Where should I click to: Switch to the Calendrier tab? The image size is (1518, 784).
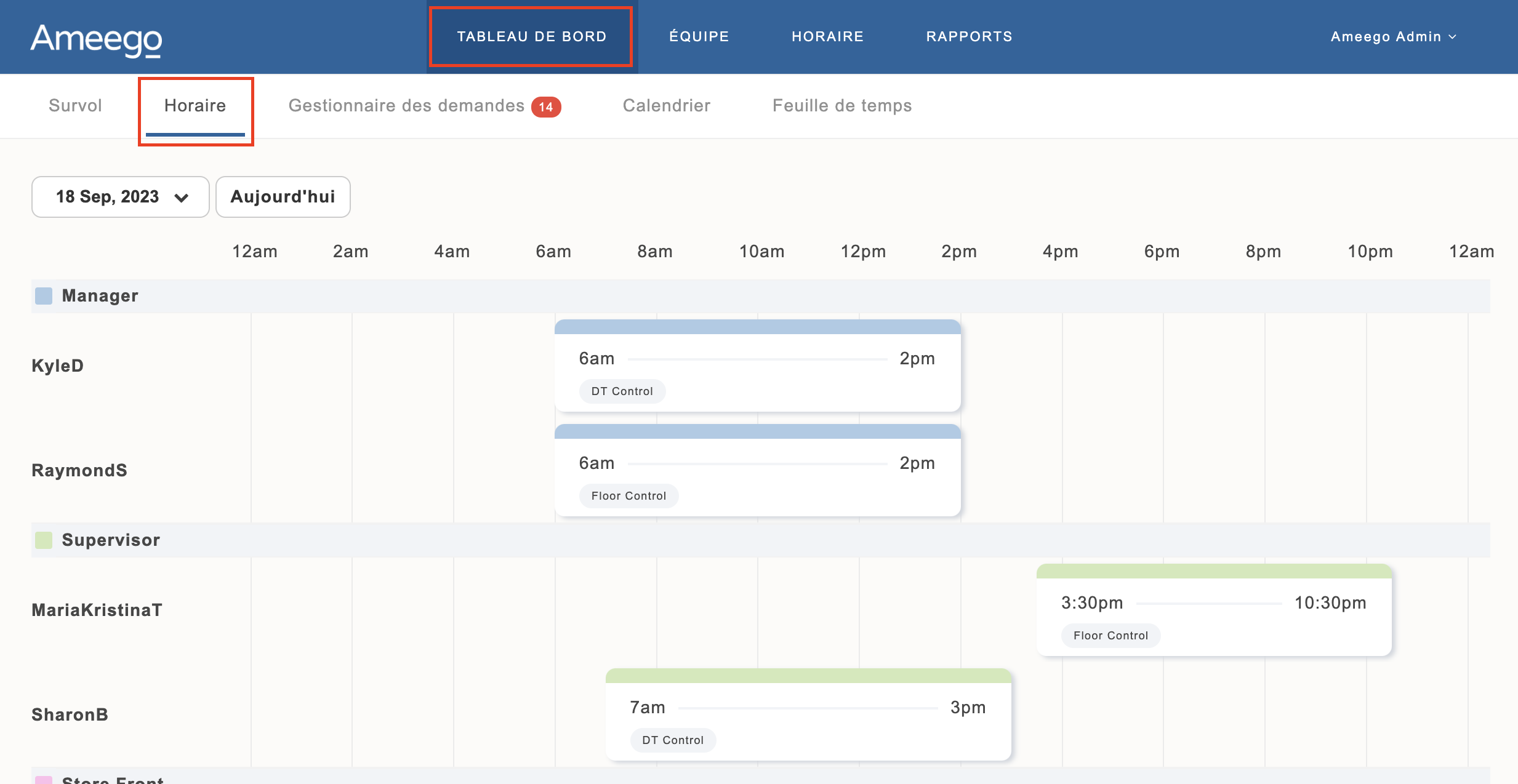(x=666, y=106)
